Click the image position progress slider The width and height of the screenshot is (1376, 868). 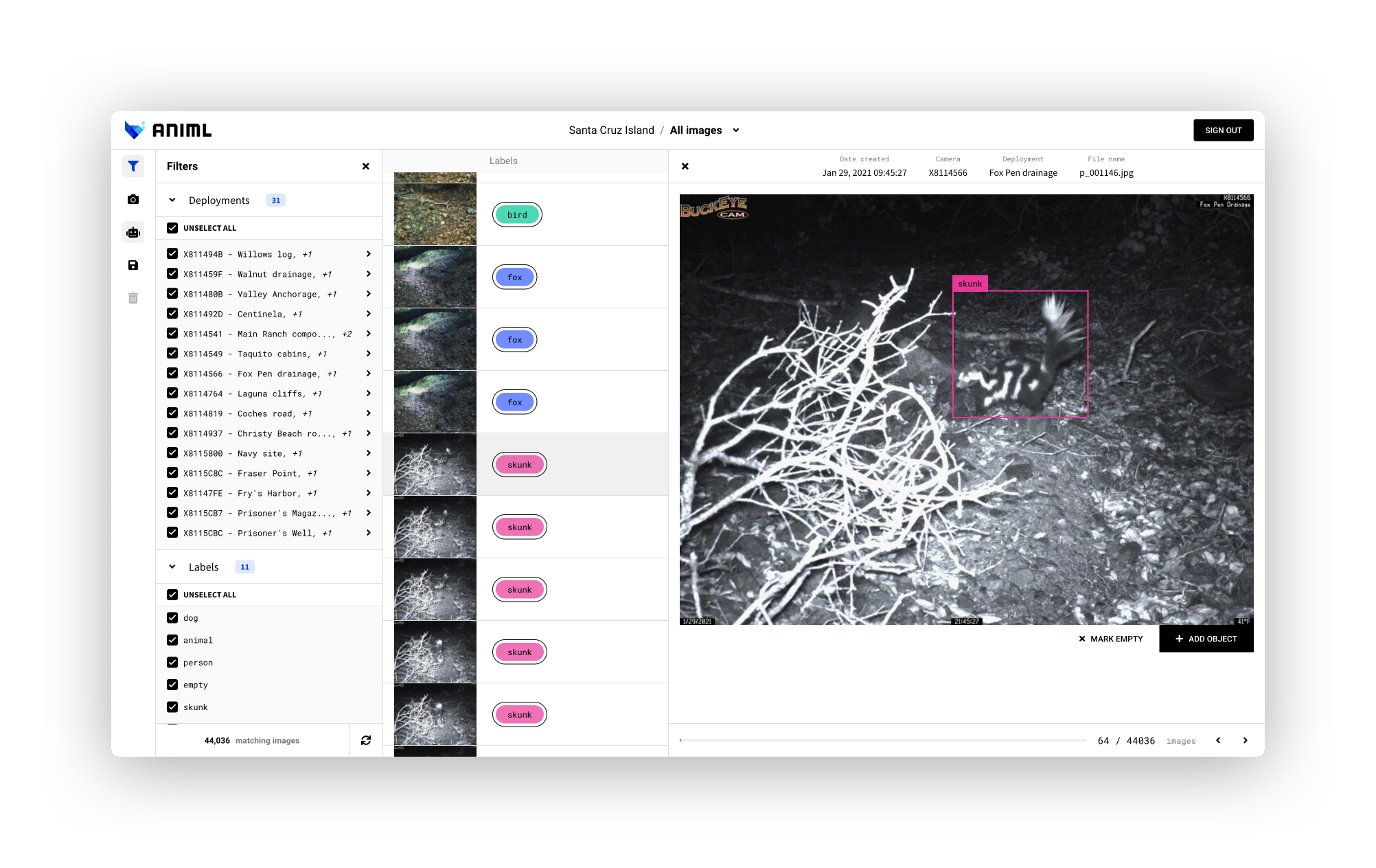pos(882,740)
